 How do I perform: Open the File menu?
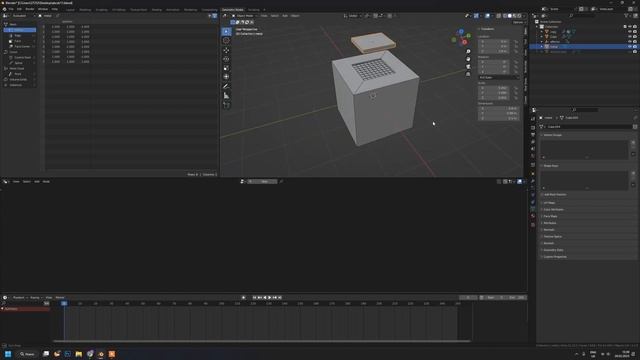[11, 9]
